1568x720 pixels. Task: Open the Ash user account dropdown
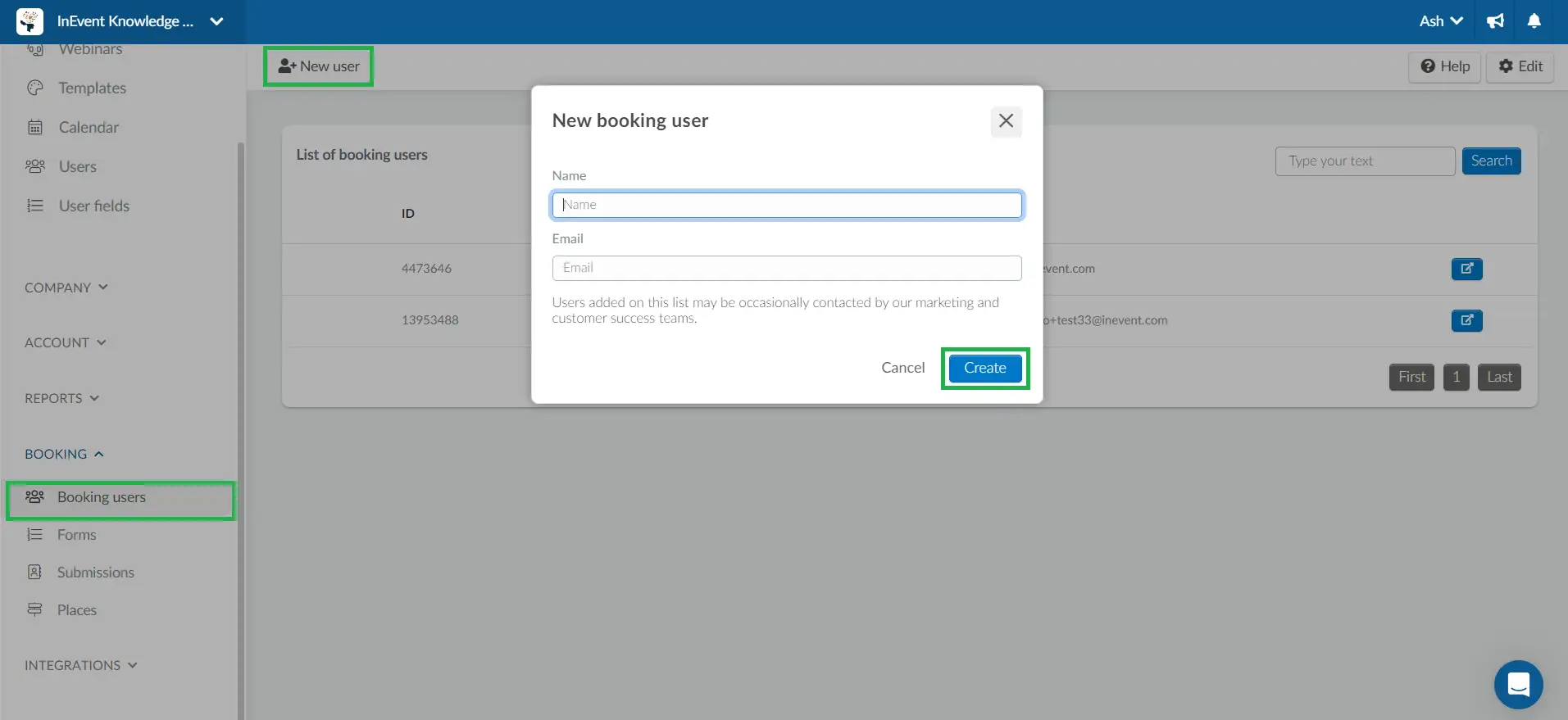click(x=1441, y=21)
